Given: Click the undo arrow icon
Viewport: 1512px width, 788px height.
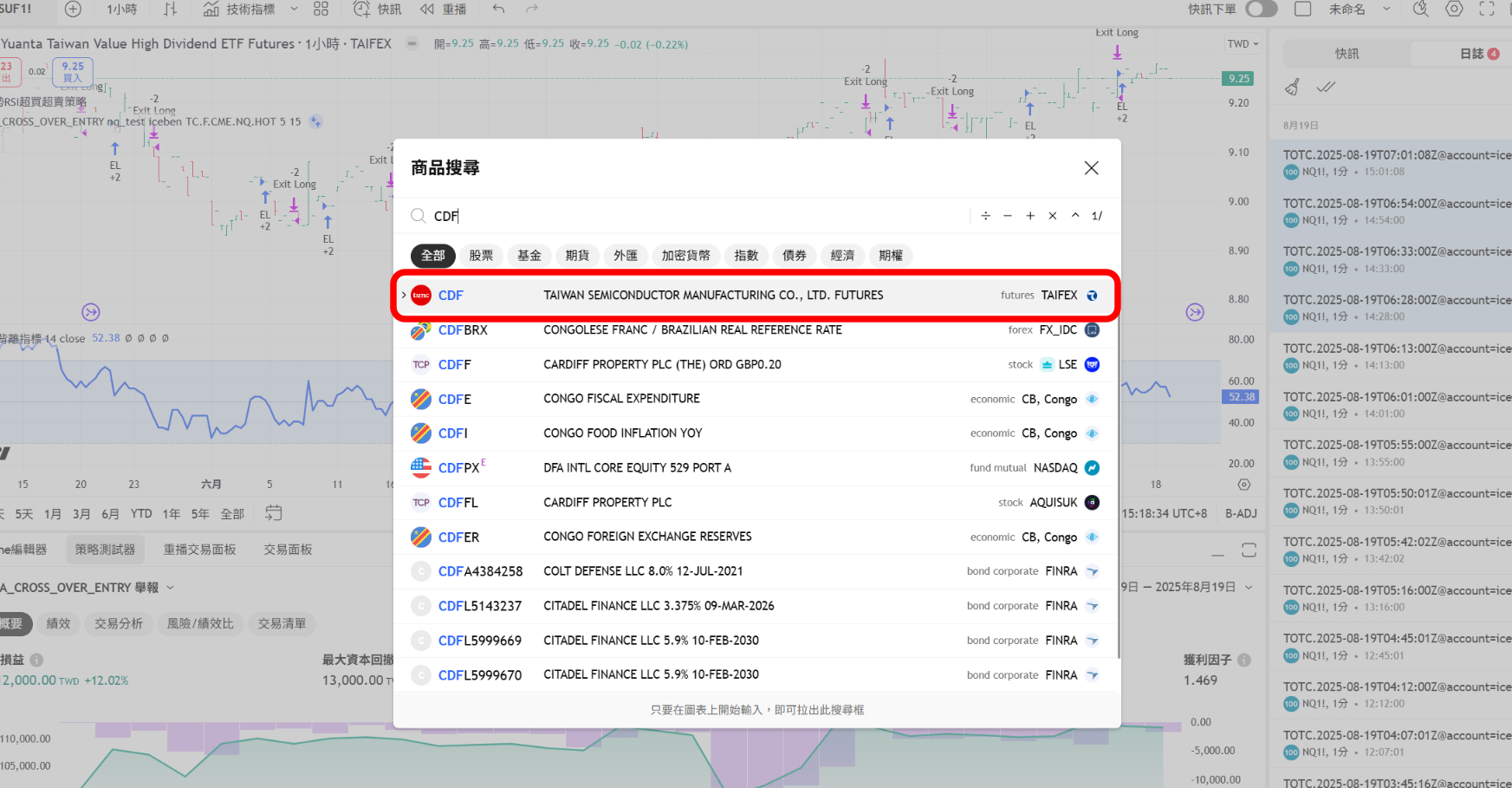Looking at the screenshot, I should coord(498,9).
